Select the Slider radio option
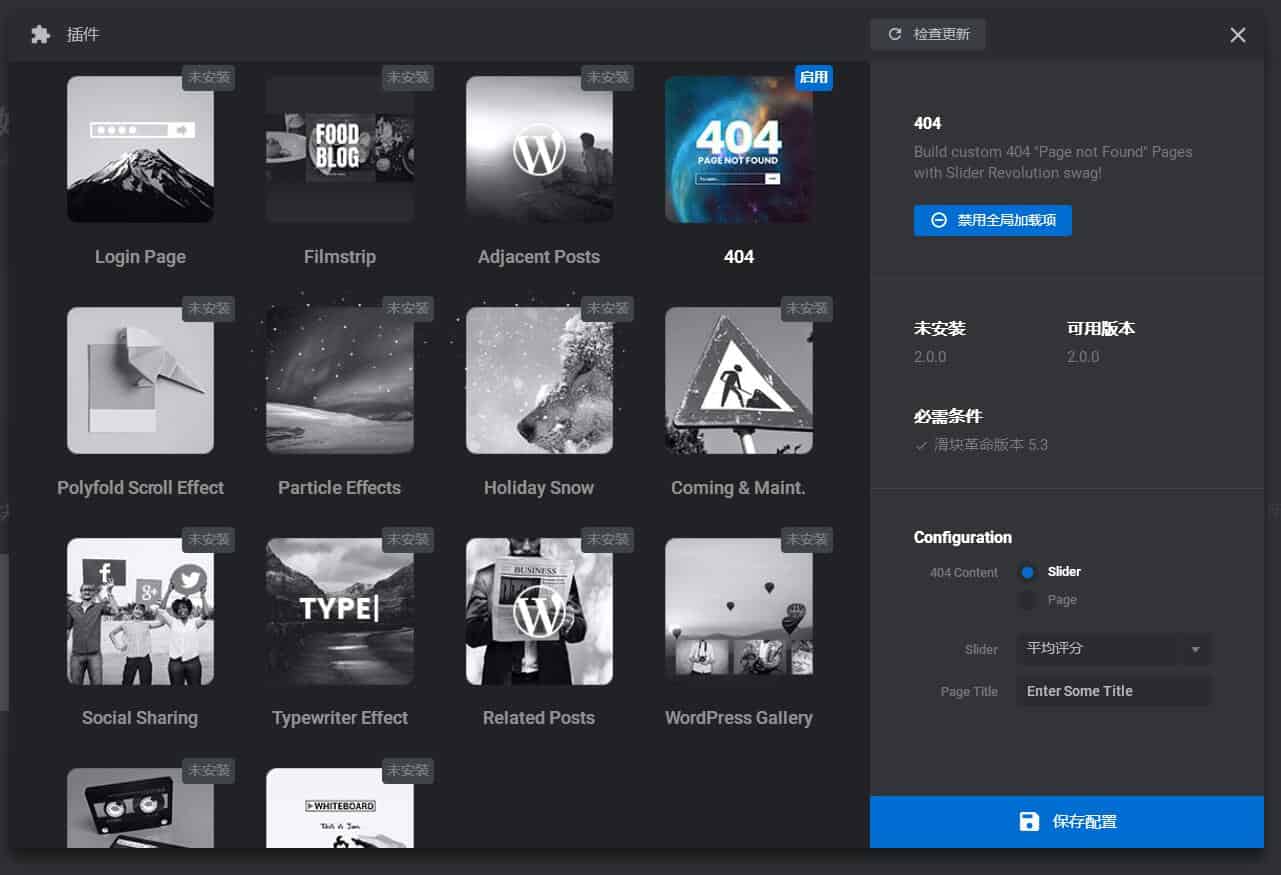Viewport: 1281px width, 875px height. (x=1027, y=572)
